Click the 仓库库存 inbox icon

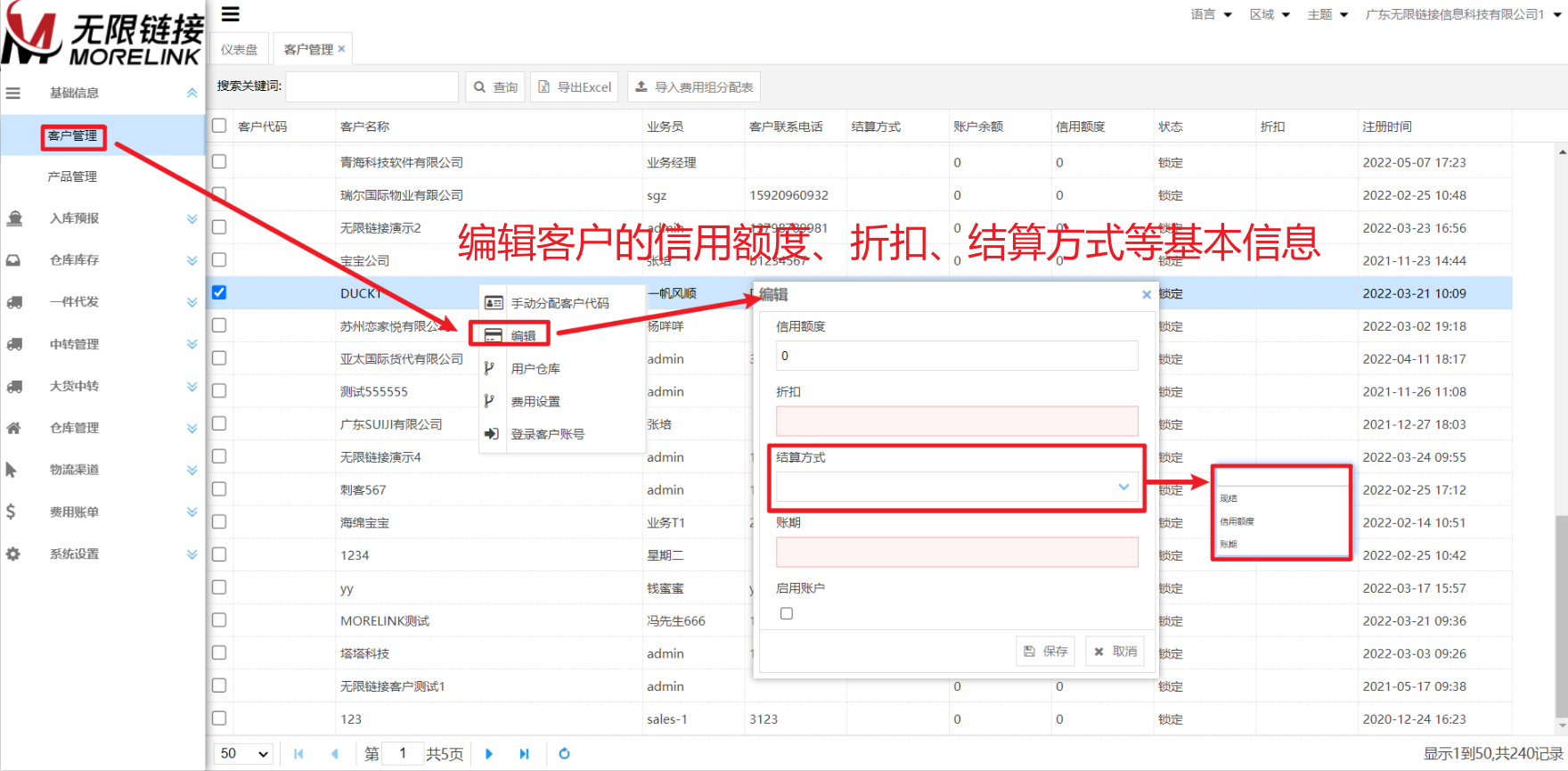click(13, 260)
